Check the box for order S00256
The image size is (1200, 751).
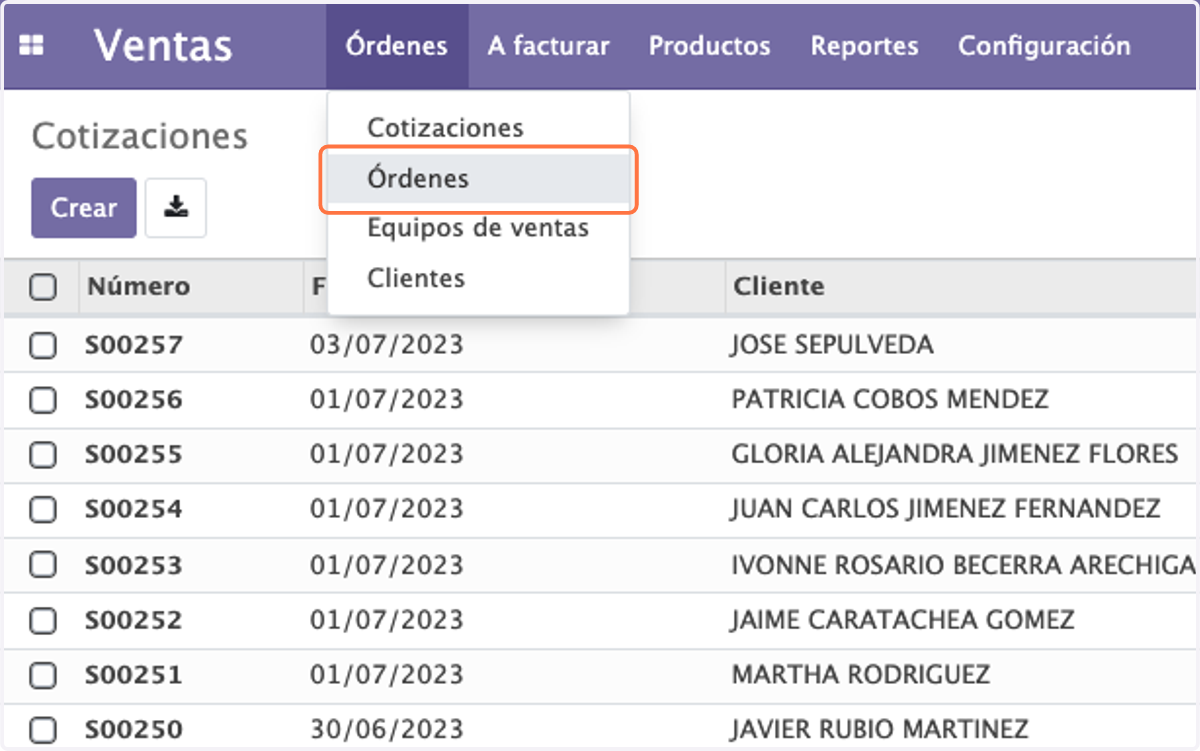tap(42, 400)
